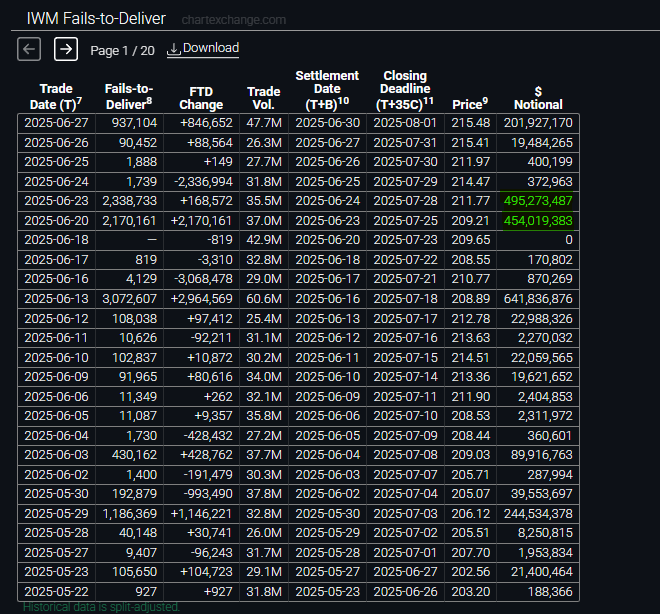Select fails-to-deliver value 3,072,607
This screenshot has height=614, width=660.
click(x=130, y=299)
